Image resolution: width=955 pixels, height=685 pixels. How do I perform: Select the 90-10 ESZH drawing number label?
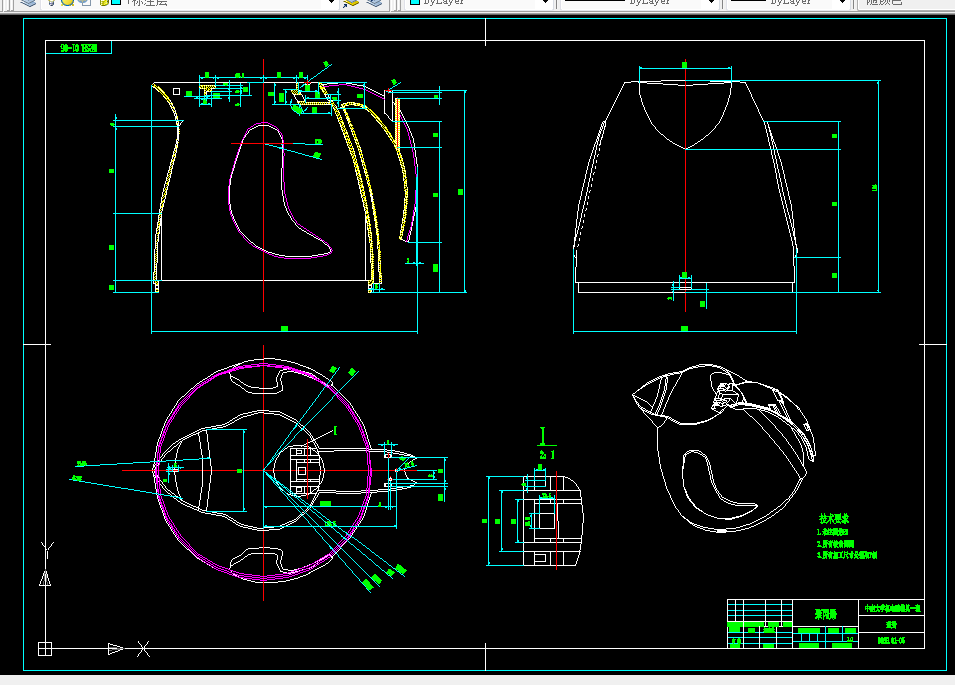pyautogui.click(x=79, y=47)
